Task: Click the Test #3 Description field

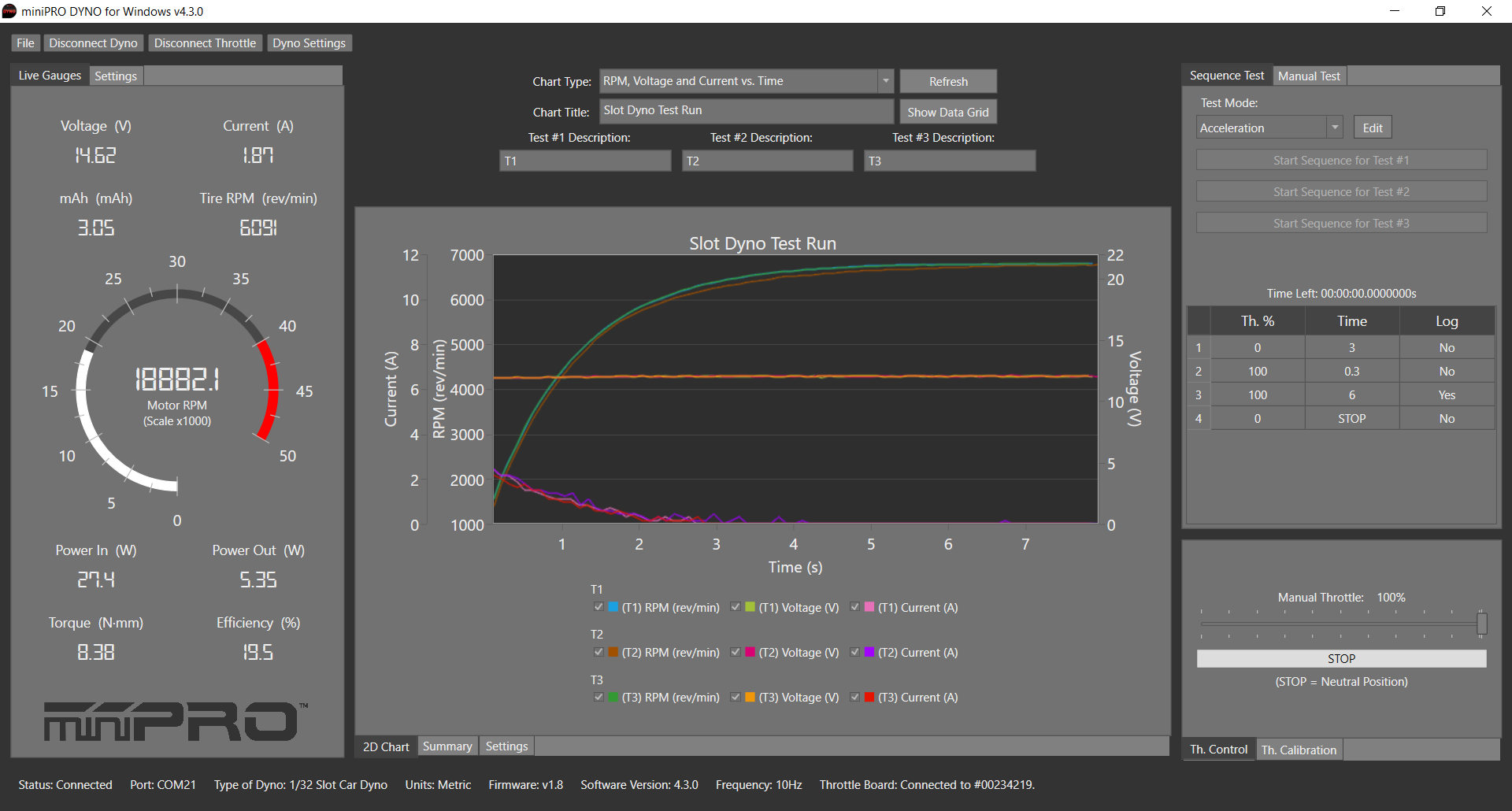Action: click(950, 161)
